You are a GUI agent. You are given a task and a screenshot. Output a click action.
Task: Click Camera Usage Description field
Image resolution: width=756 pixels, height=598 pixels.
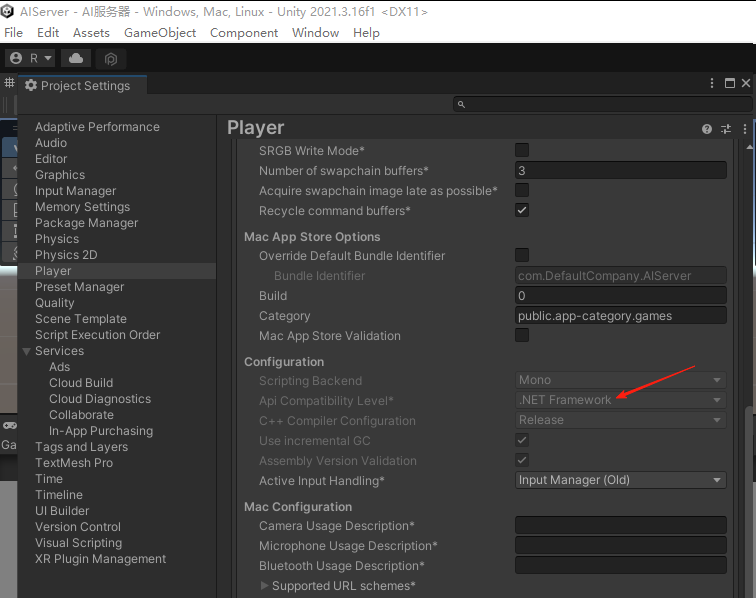621,525
